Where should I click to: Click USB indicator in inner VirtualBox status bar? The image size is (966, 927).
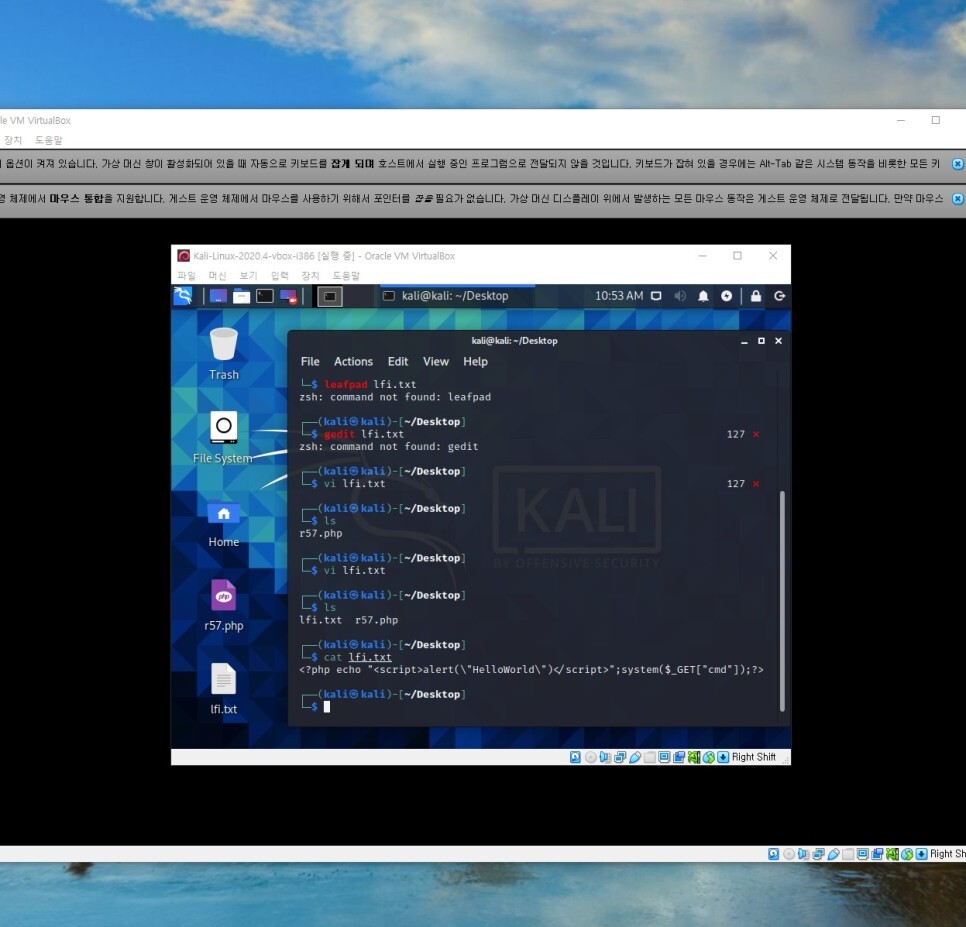pyautogui.click(x=635, y=757)
